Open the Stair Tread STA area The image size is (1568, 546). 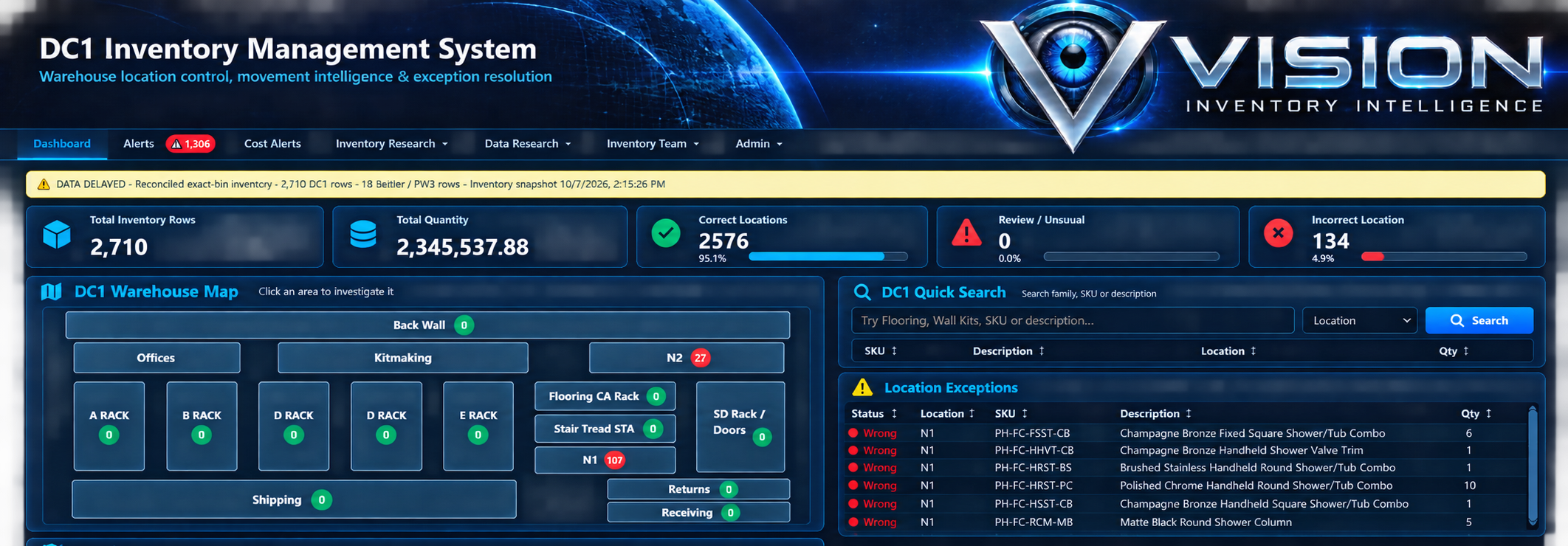pyautogui.click(x=605, y=429)
